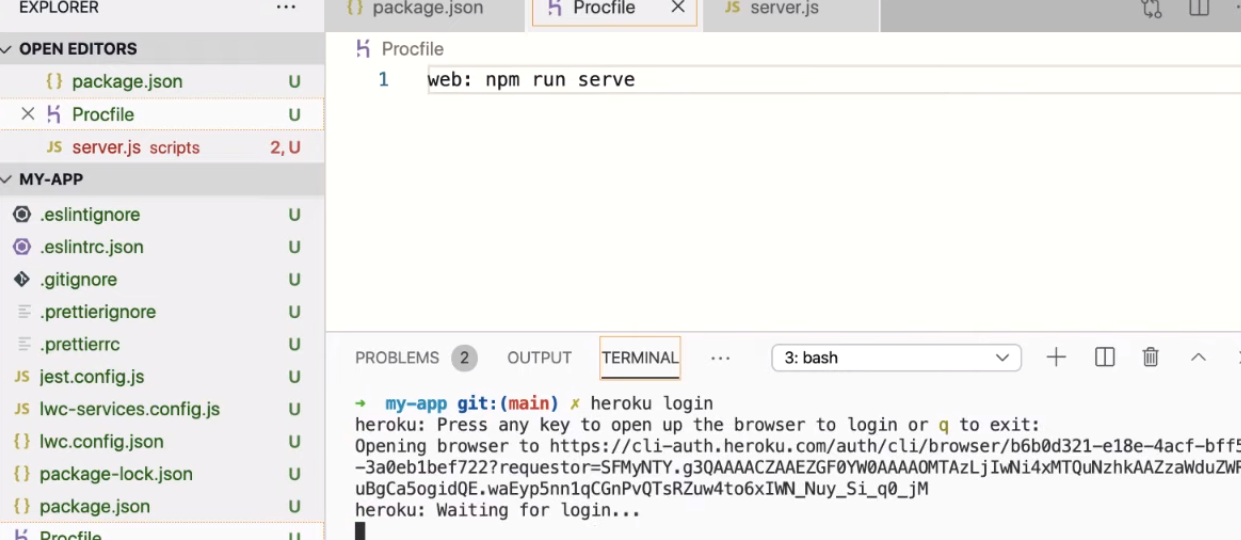Close Procfile in Open Editors list
Viewport: 1241px width, 540px height.
point(28,114)
